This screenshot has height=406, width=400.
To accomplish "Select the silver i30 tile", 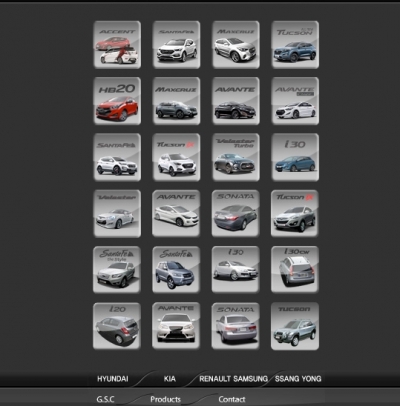I will [x=236, y=270].
